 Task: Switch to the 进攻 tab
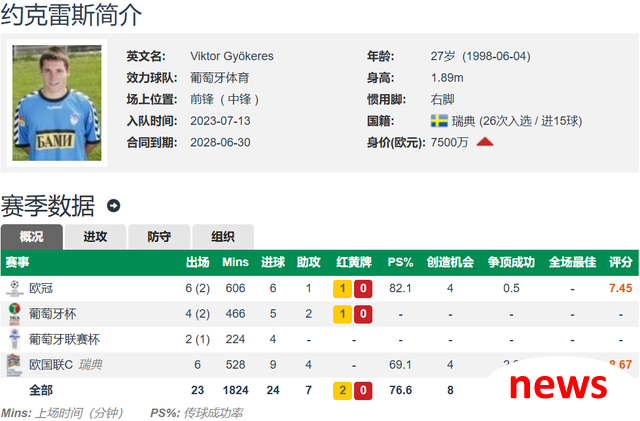(x=95, y=236)
